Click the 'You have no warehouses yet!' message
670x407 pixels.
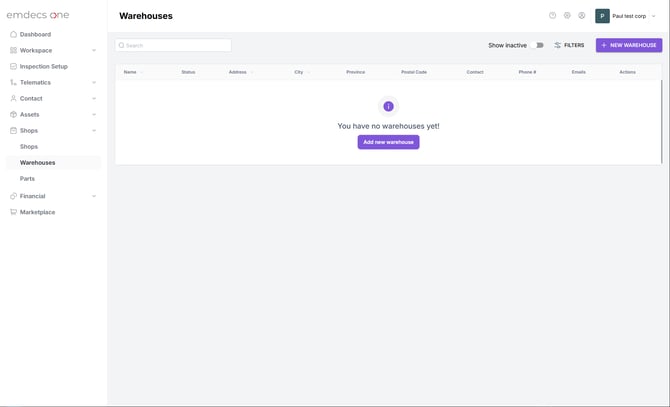(x=388, y=126)
